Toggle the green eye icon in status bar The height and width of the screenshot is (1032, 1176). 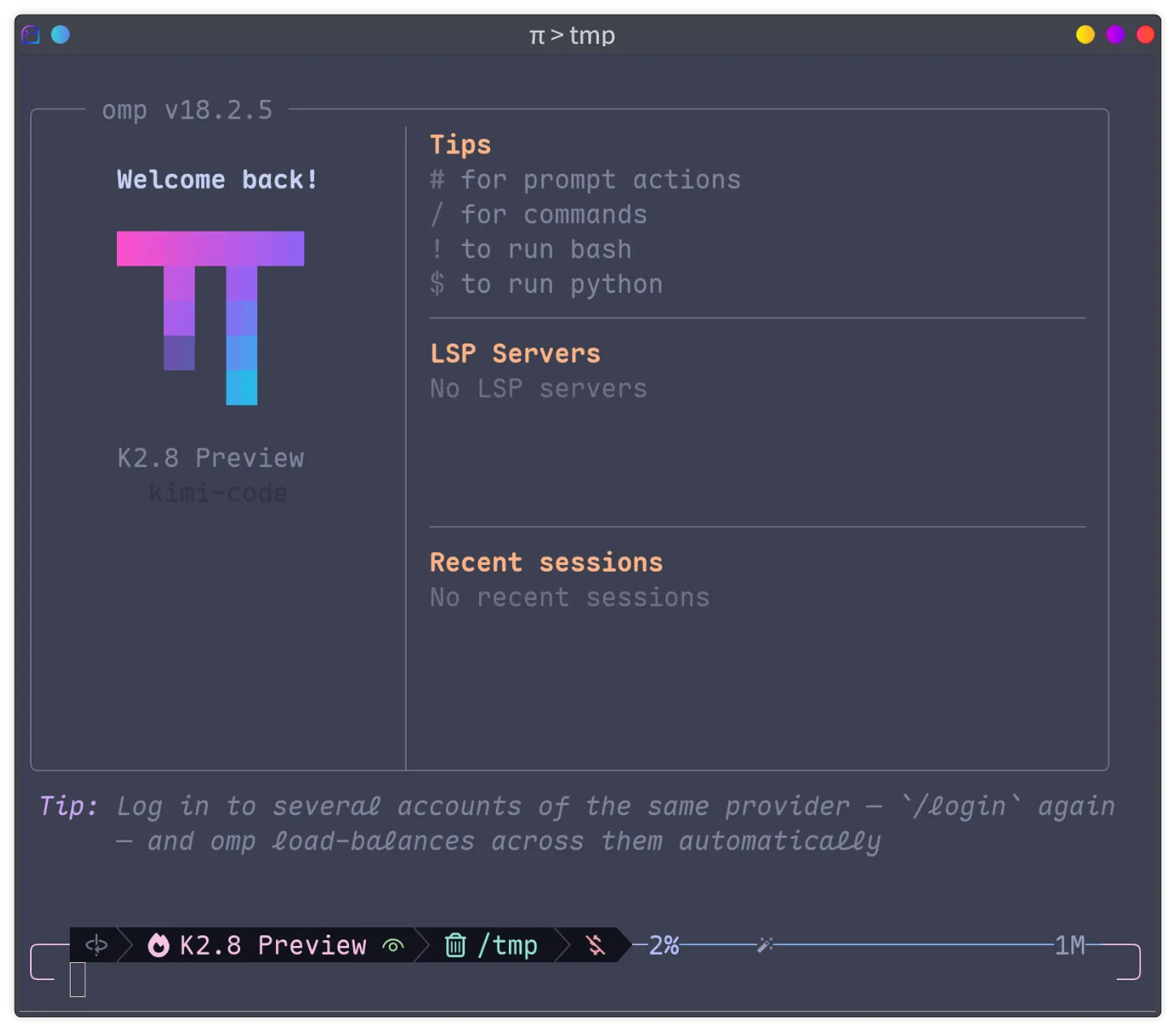(x=393, y=946)
